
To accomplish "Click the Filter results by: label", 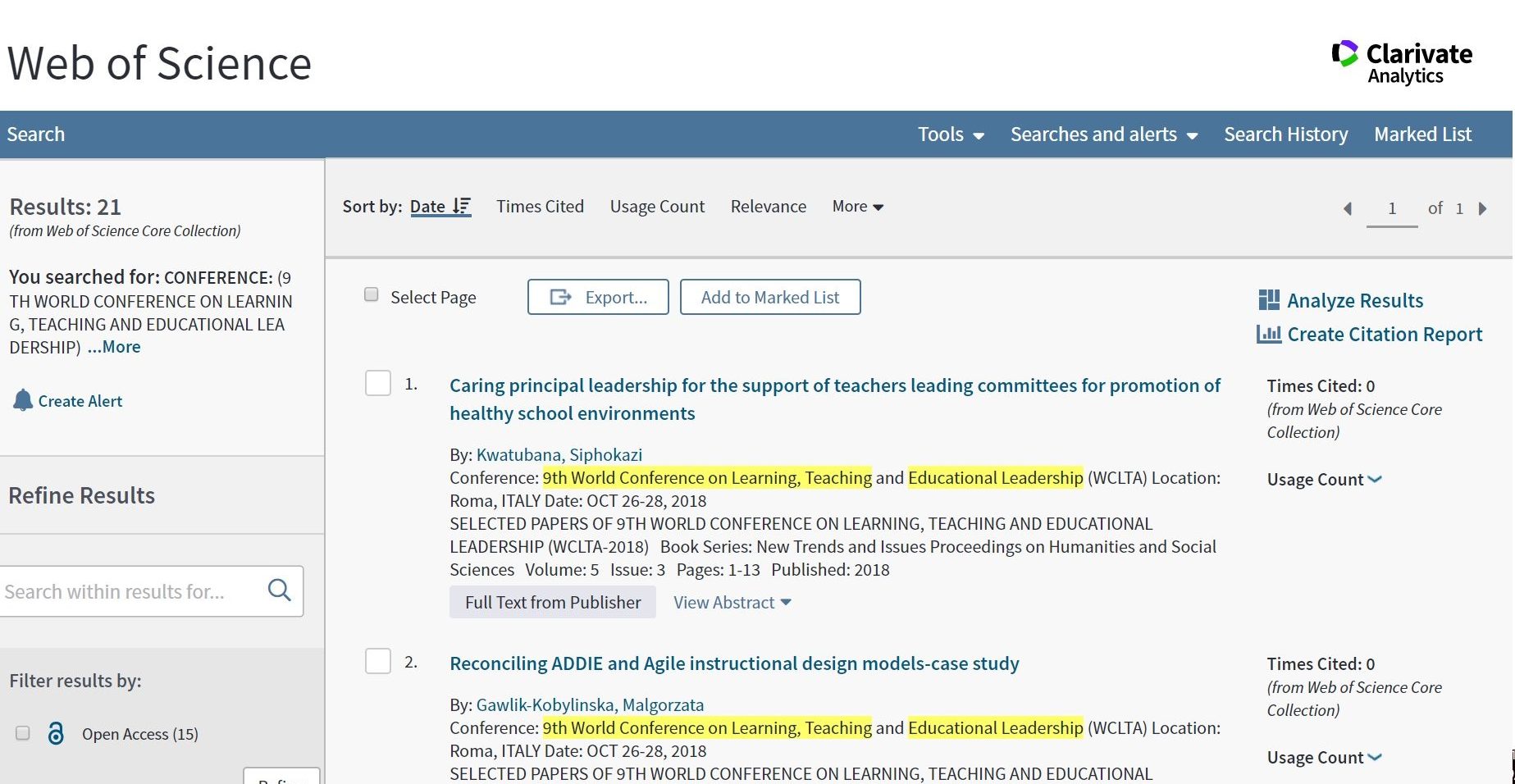I will coord(75,681).
